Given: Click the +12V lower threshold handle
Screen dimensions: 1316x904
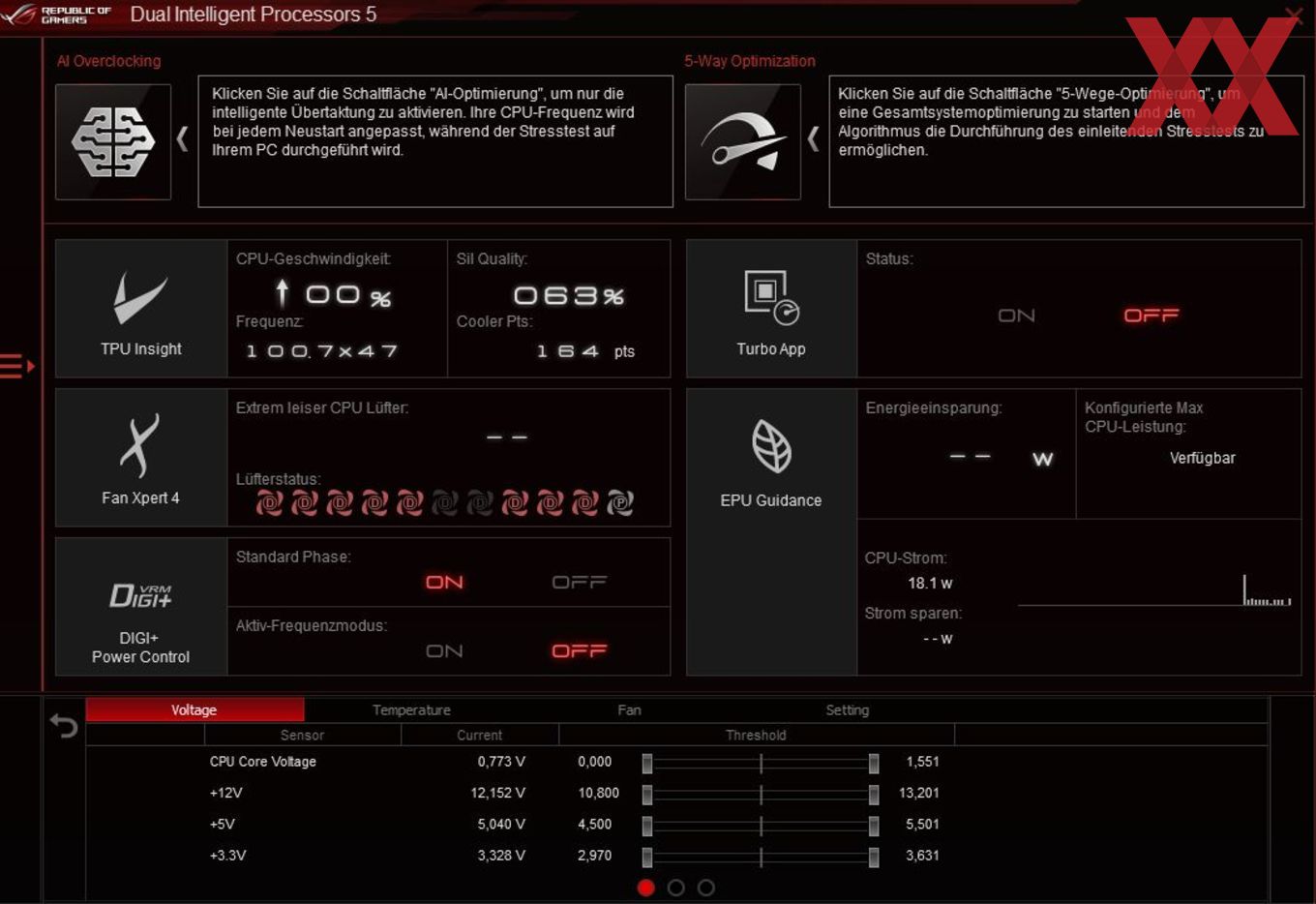Looking at the screenshot, I should 647,794.
